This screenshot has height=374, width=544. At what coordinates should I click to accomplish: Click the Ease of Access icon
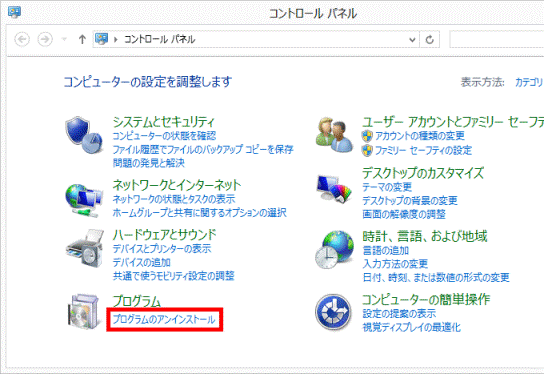click(333, 312)
